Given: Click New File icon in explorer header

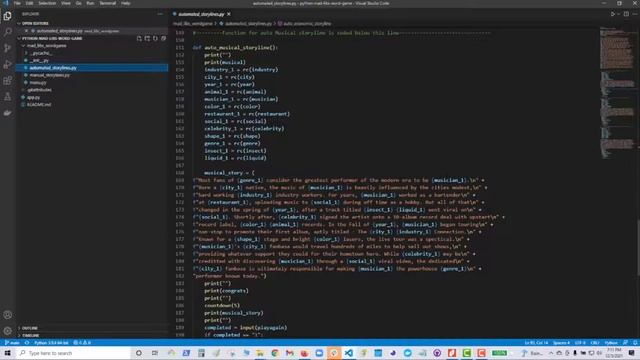Looking at the screenshot, I should [139, 38].
